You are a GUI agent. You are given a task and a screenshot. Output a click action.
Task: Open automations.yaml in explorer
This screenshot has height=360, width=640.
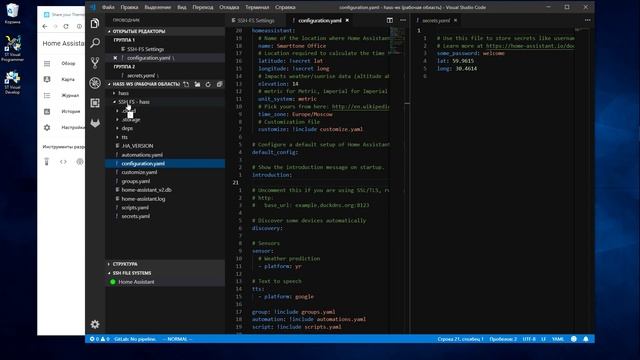point(142,155)
